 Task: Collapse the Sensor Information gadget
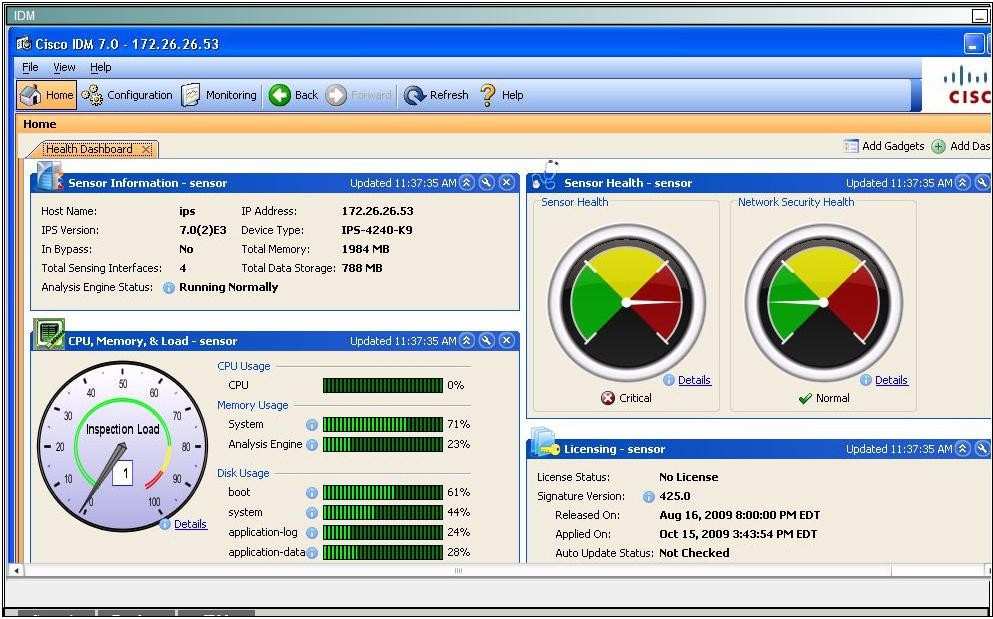(x=466, y=183)
